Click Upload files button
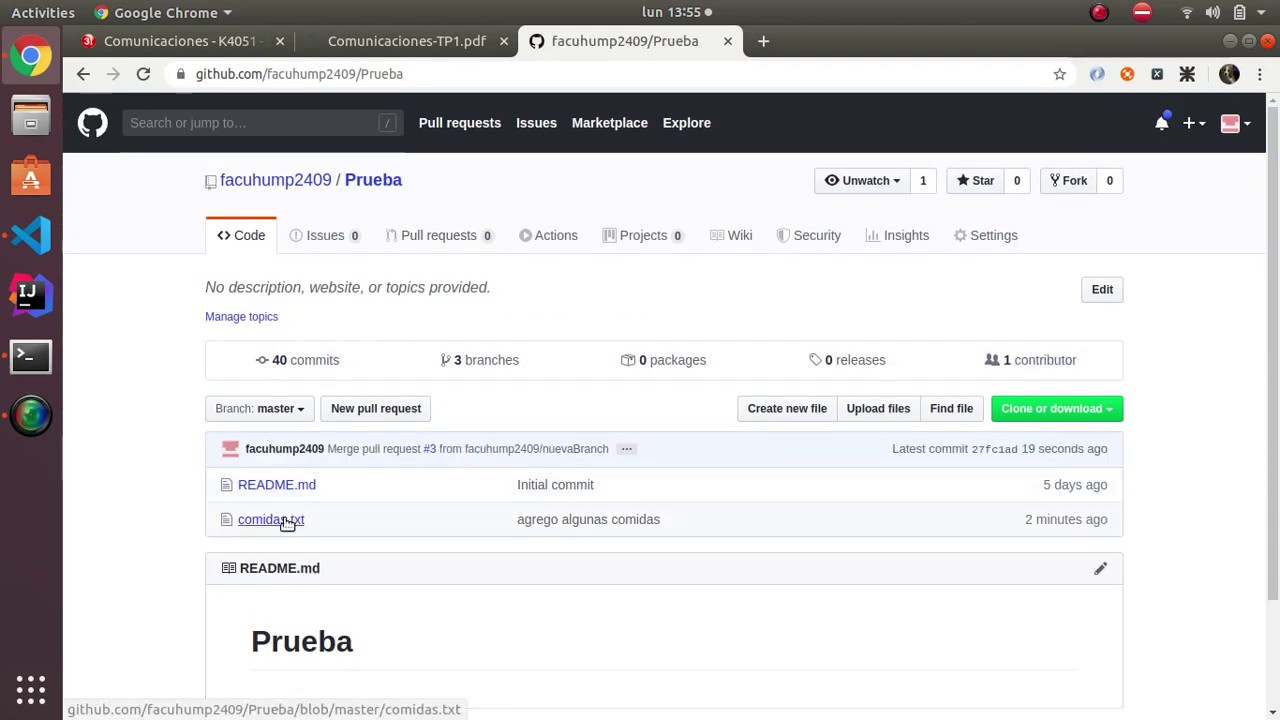Image resolution: width=1280 pixels, height=720 pixels. [x=878, y=409]
